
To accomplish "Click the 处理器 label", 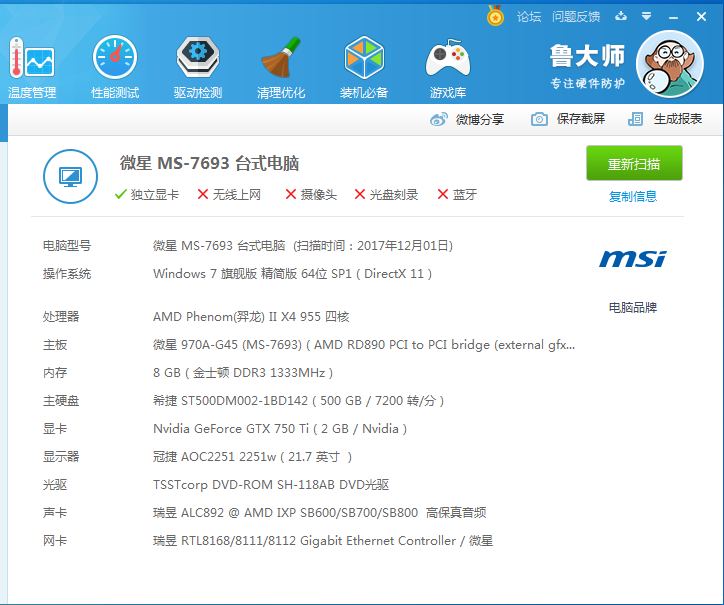I will (x=61, y=317).
